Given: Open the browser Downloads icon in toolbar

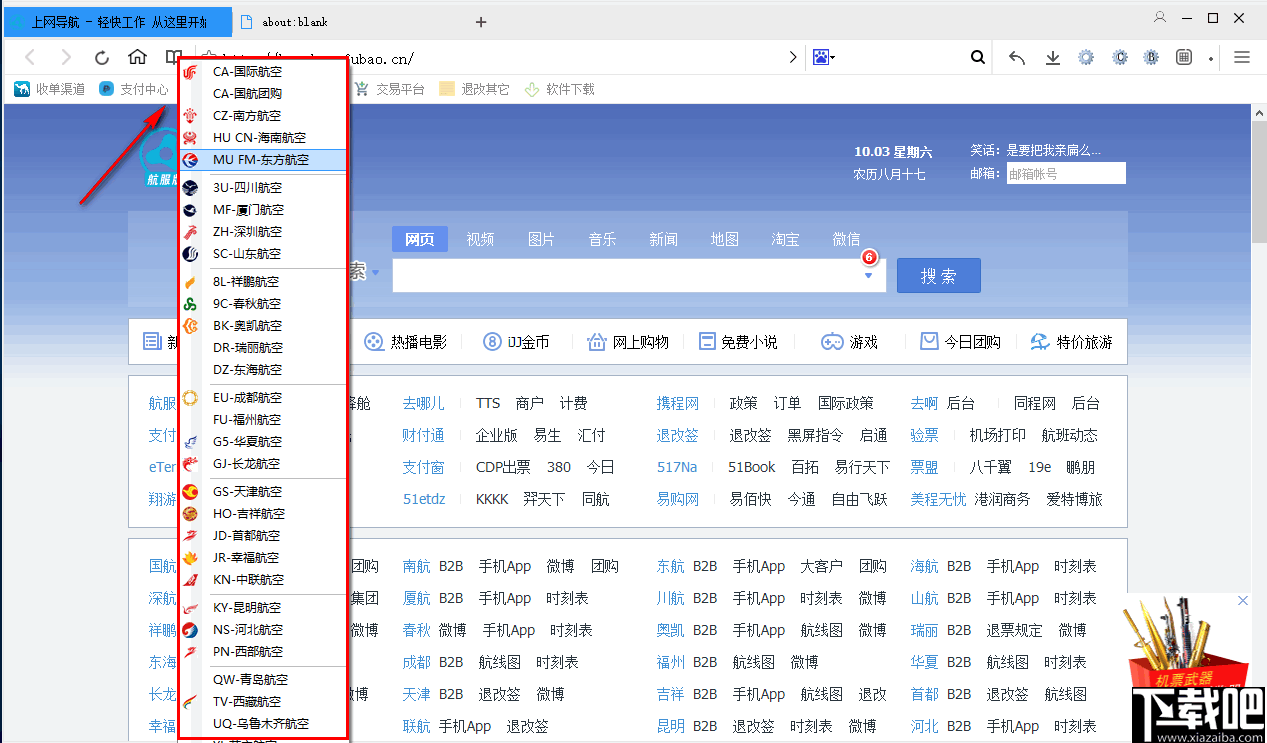Looking at the screenshot, I should (x=1052, y=58).
